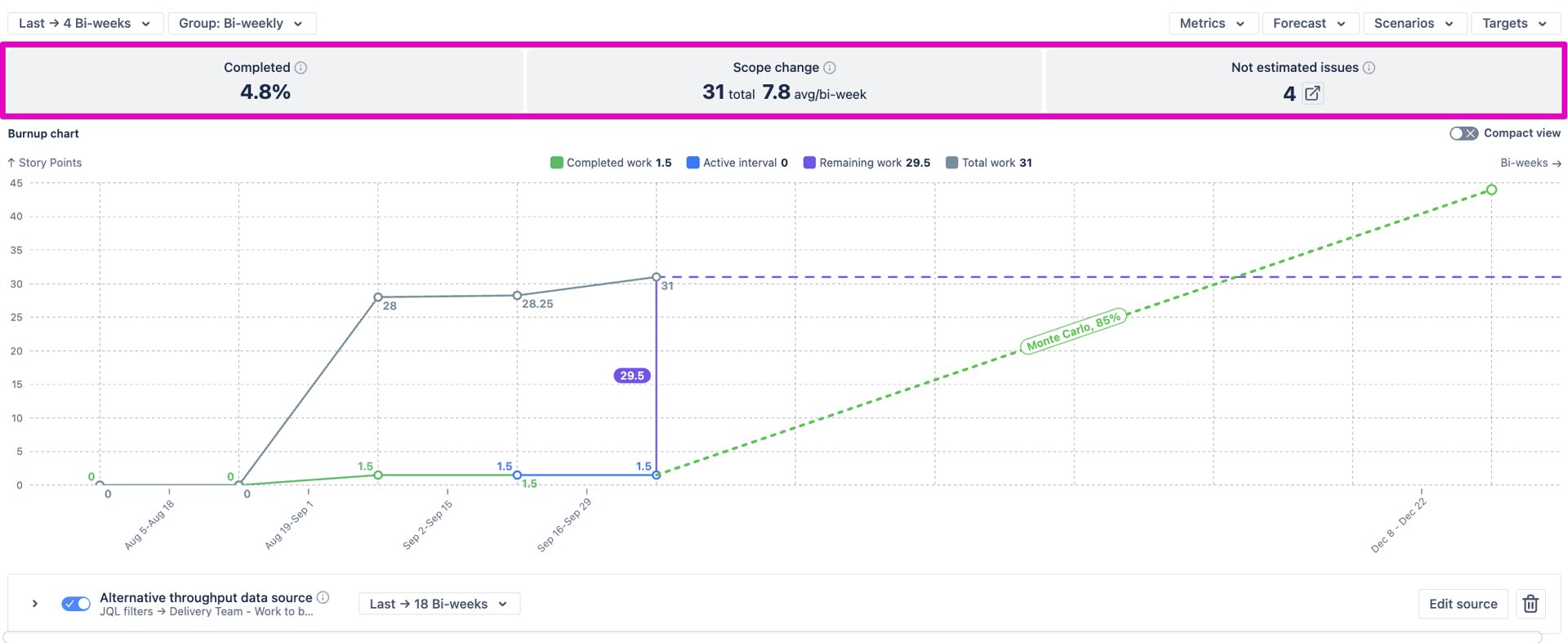Open the Group: Bi-weekly dropdown

[242, 24]
